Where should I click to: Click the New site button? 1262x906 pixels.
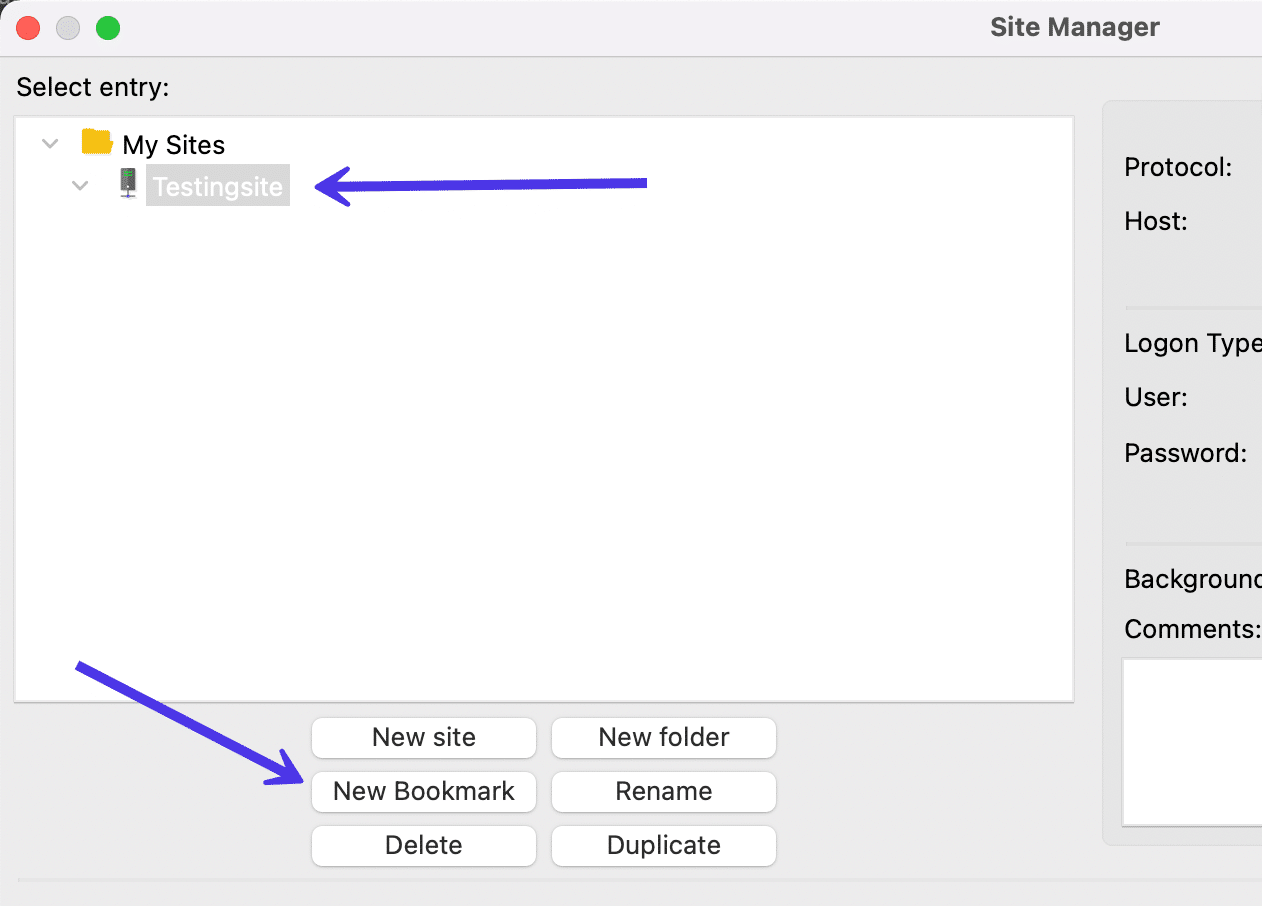423,737
